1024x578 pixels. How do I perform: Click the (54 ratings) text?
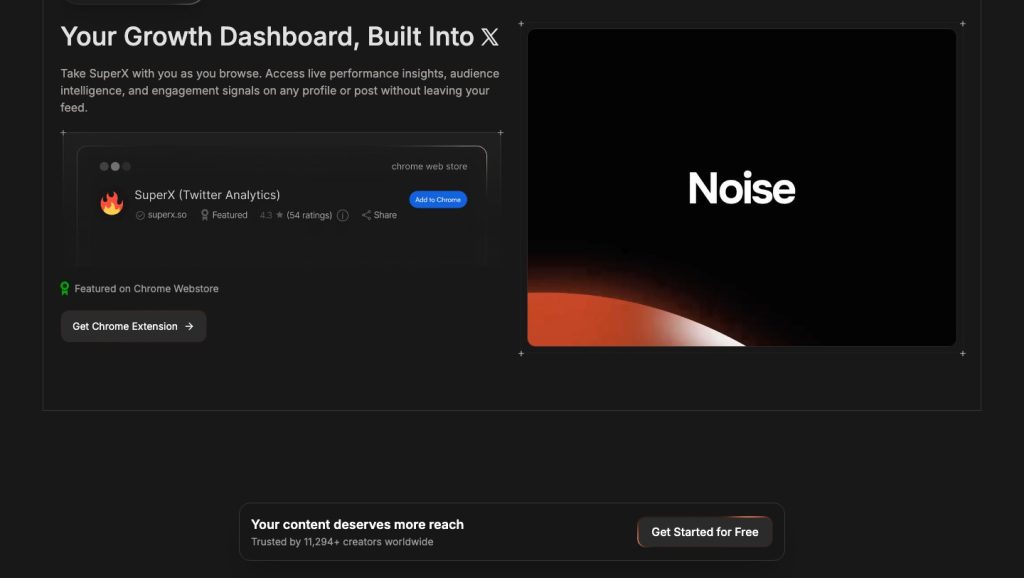pos(309,215)
